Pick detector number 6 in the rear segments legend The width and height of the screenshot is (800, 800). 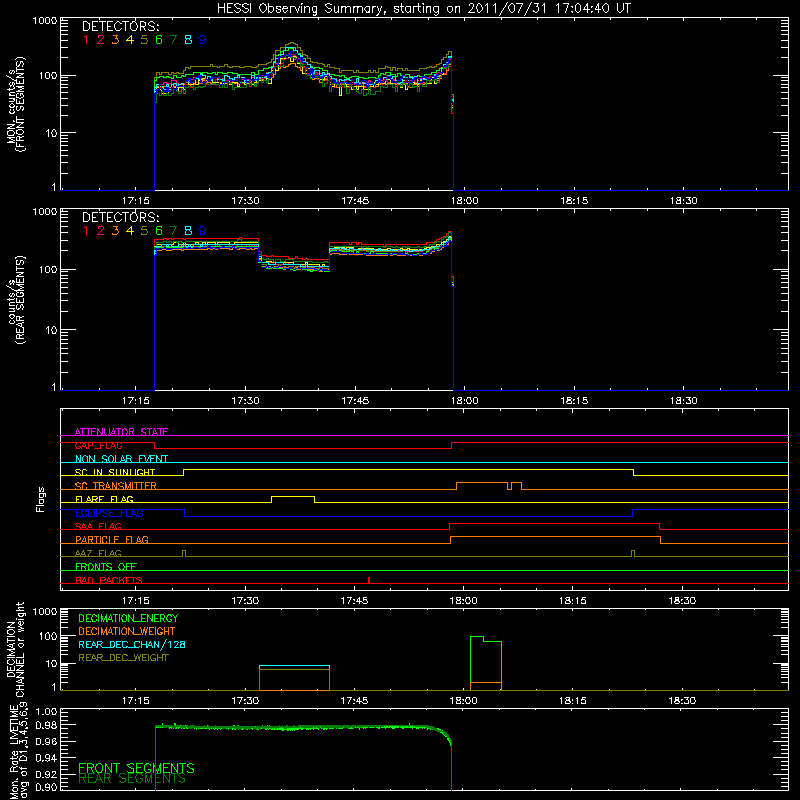159,231
